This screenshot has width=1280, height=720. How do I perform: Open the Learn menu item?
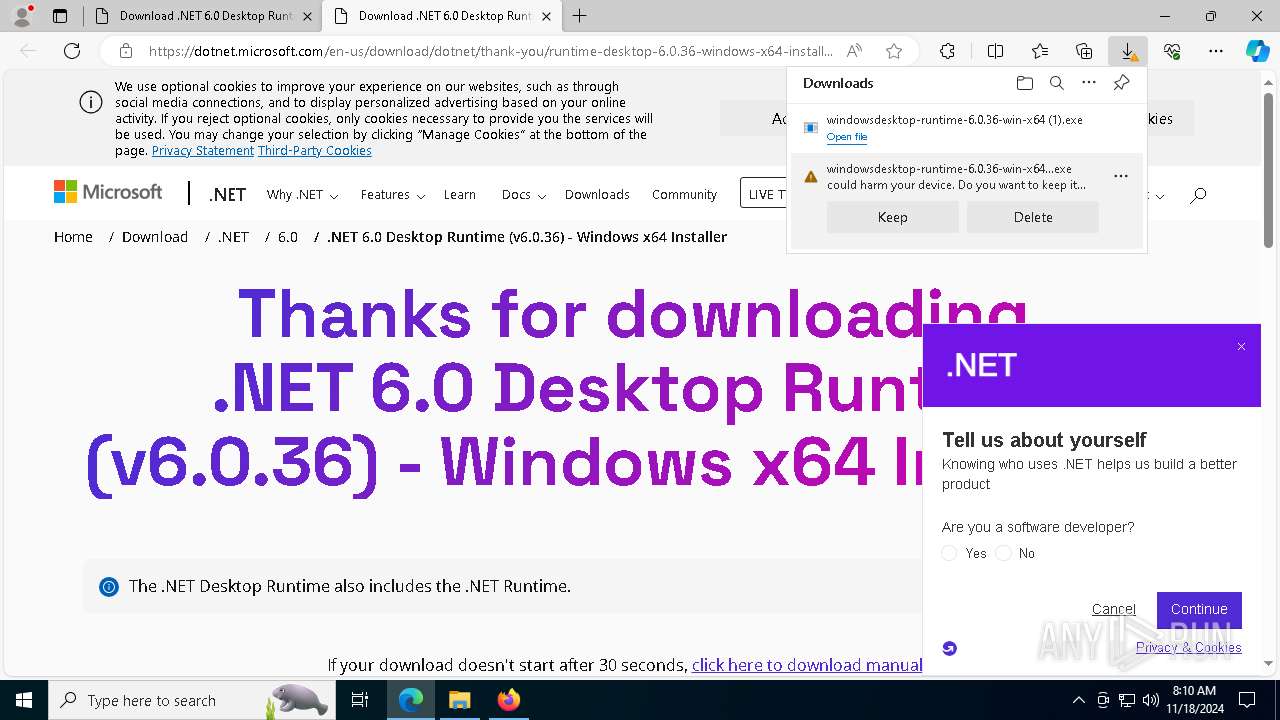click(x=460, y=195)
